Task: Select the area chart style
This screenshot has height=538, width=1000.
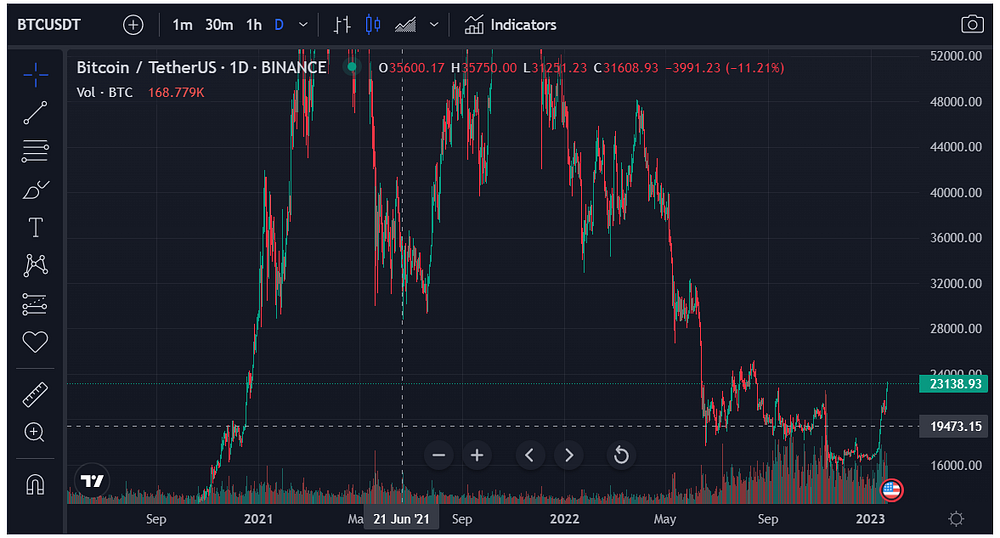Action: click(x=406, y=25)
